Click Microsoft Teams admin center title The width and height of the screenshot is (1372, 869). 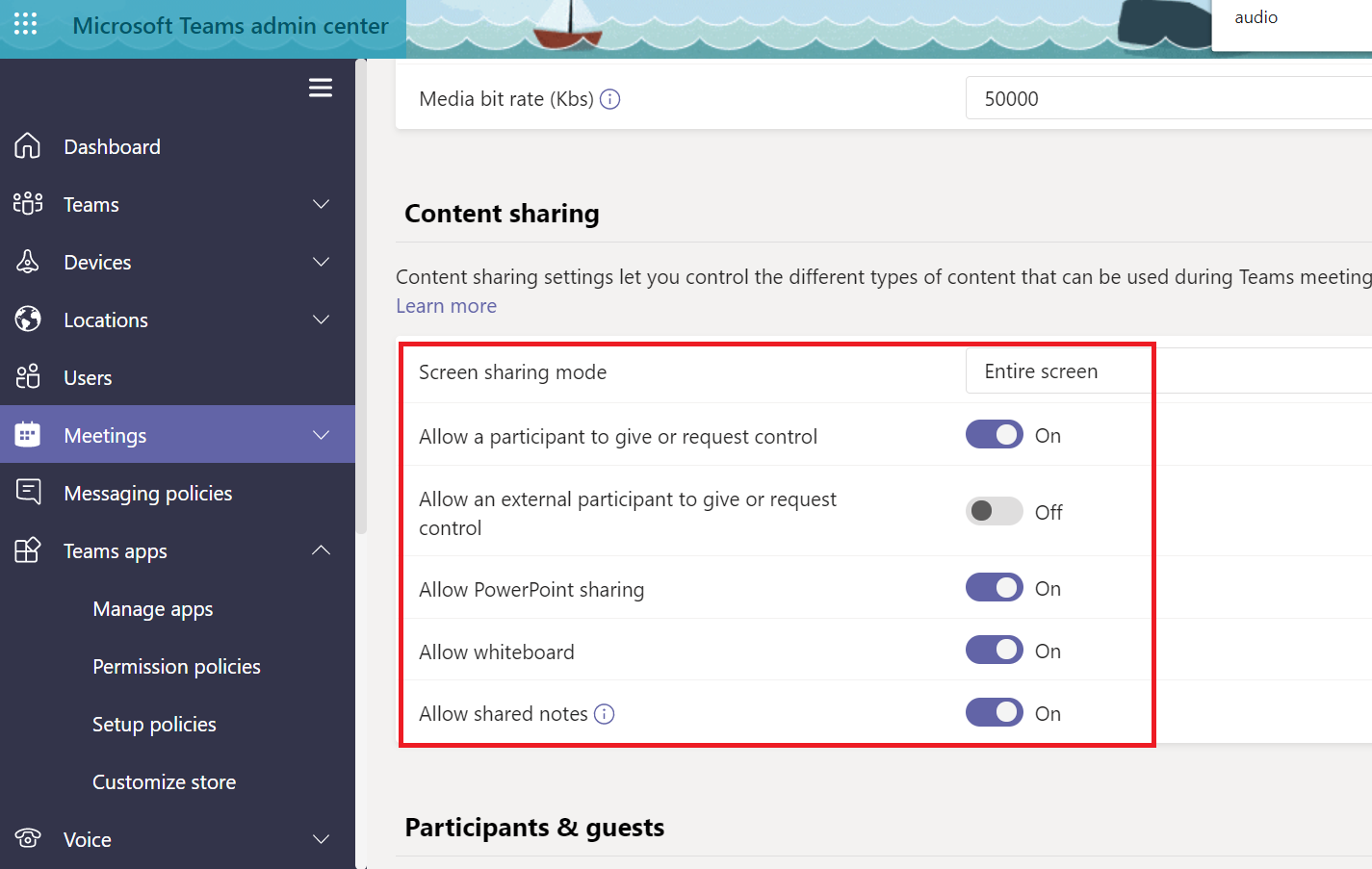click(x=231, y=26)
